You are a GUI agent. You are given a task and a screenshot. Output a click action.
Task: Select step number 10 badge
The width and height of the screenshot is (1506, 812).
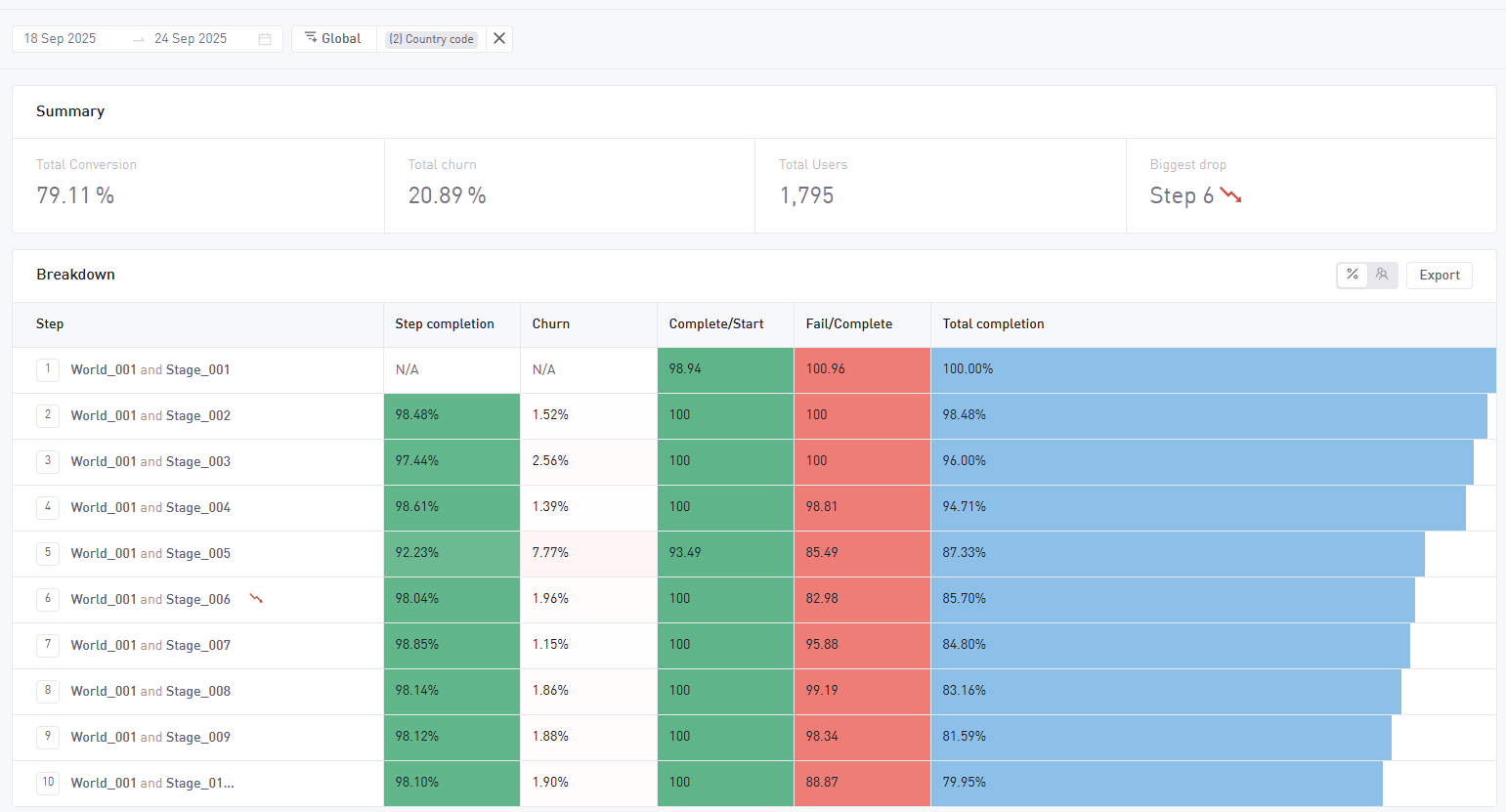[48, 783]
